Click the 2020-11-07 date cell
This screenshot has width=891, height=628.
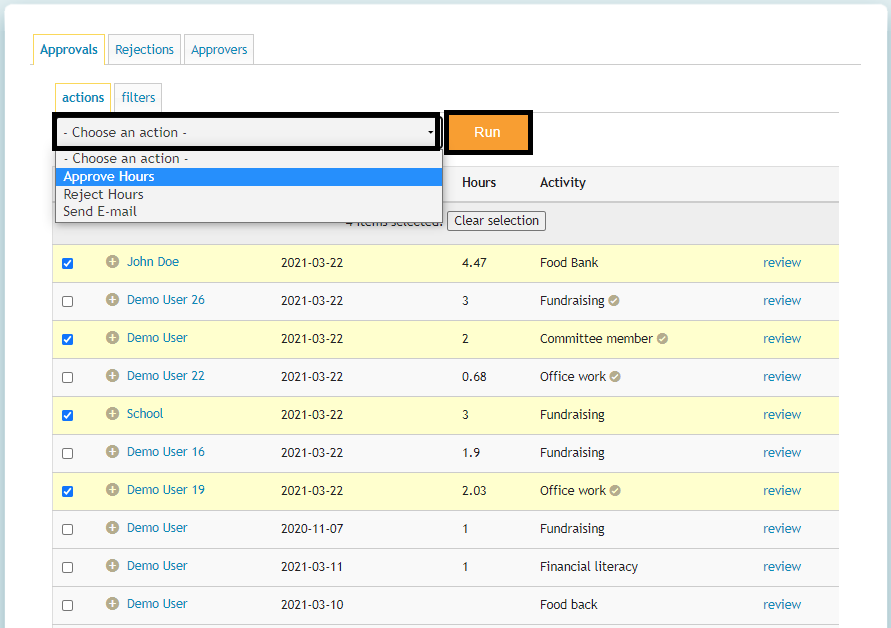pos(312,529)
